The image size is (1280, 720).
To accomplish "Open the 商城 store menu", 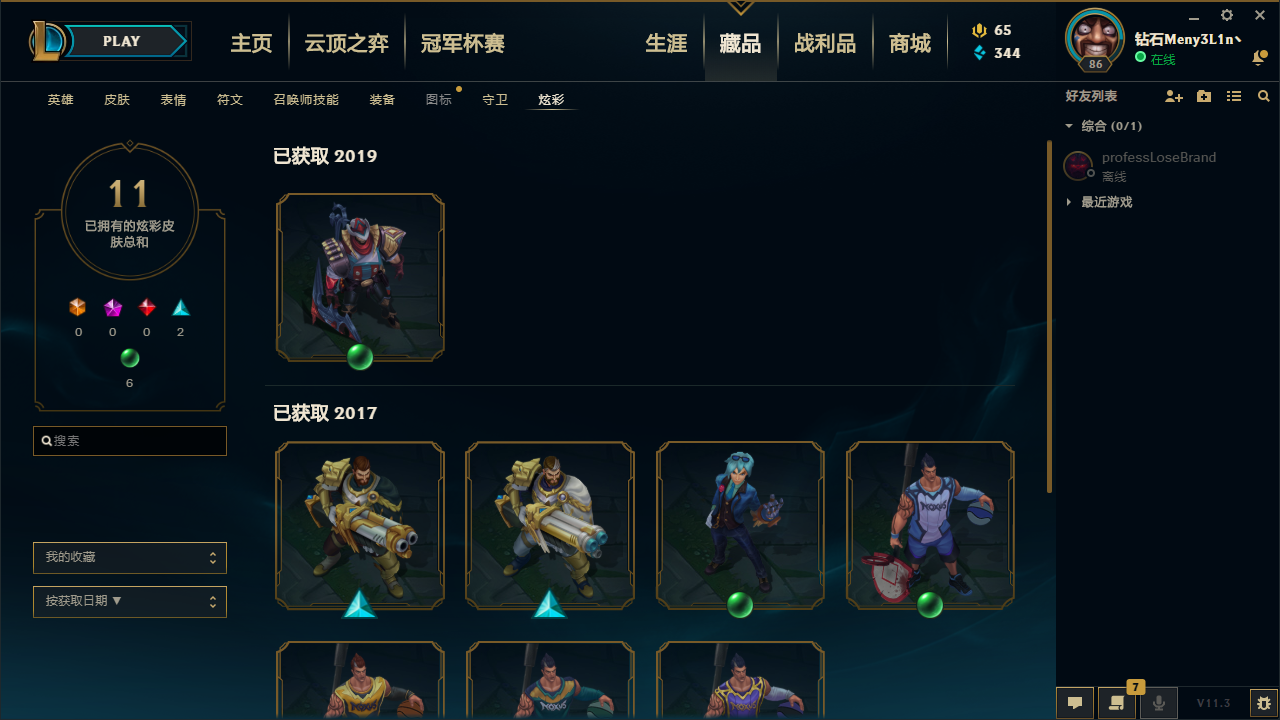I will (x=910, y=43).
